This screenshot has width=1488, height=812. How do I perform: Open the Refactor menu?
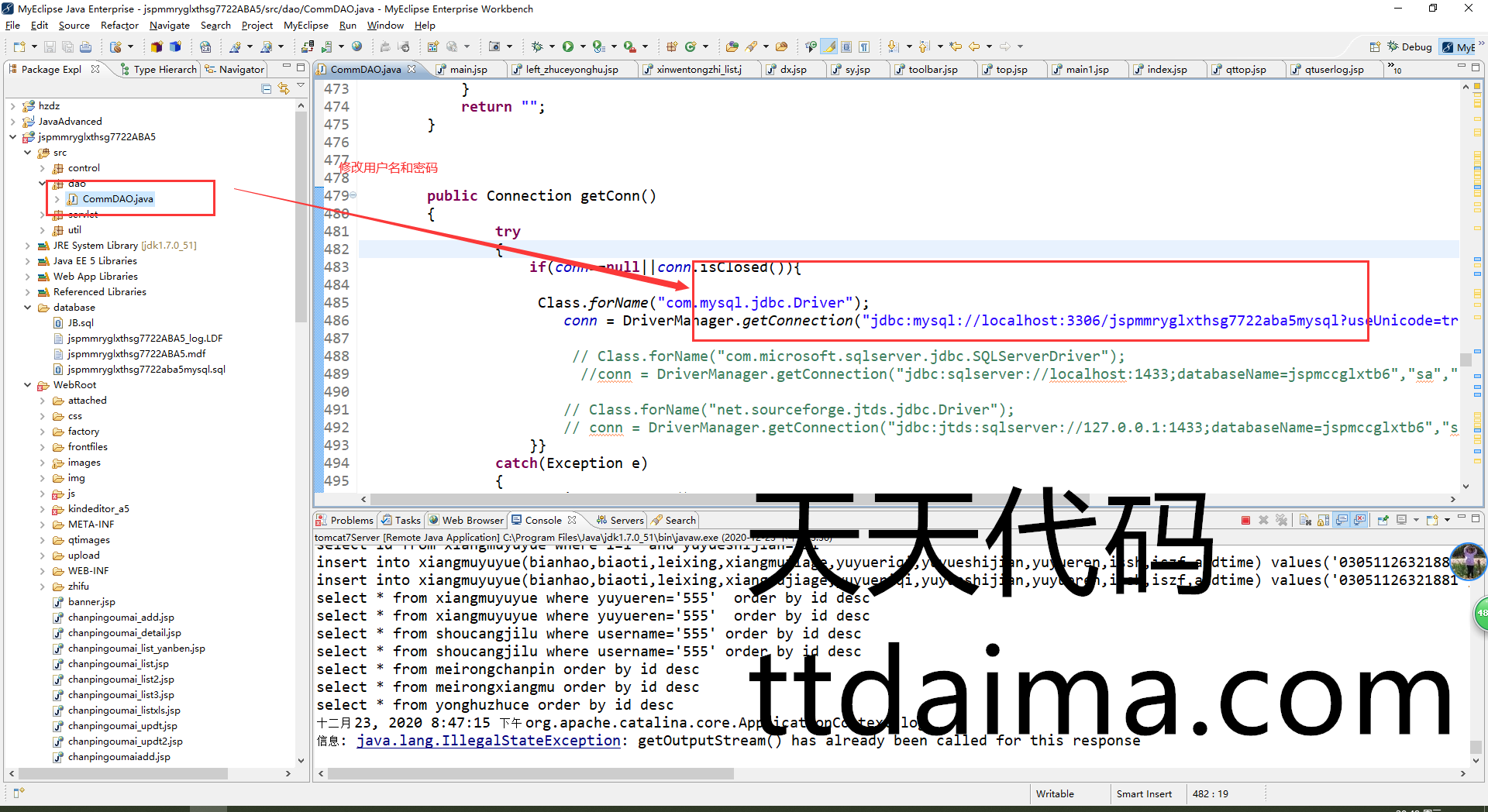tap(119, 26)
